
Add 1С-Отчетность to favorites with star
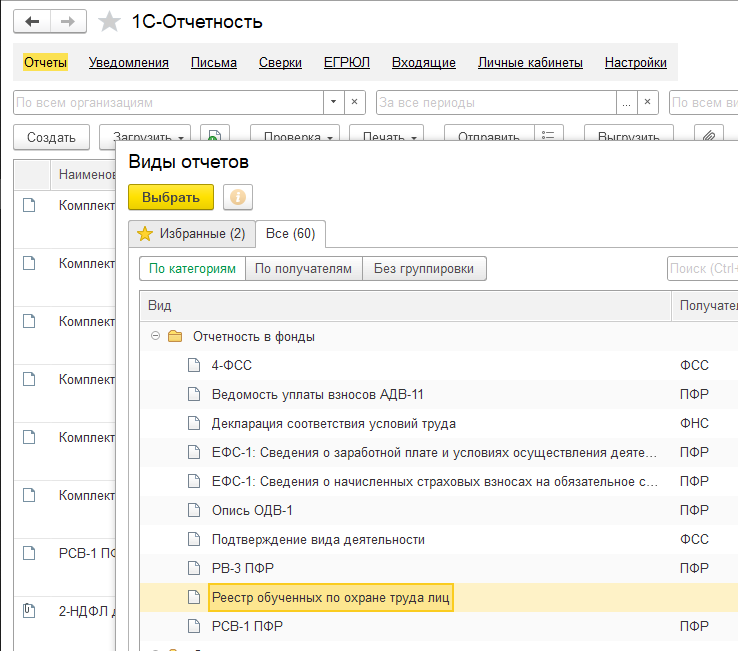(111, 22)
